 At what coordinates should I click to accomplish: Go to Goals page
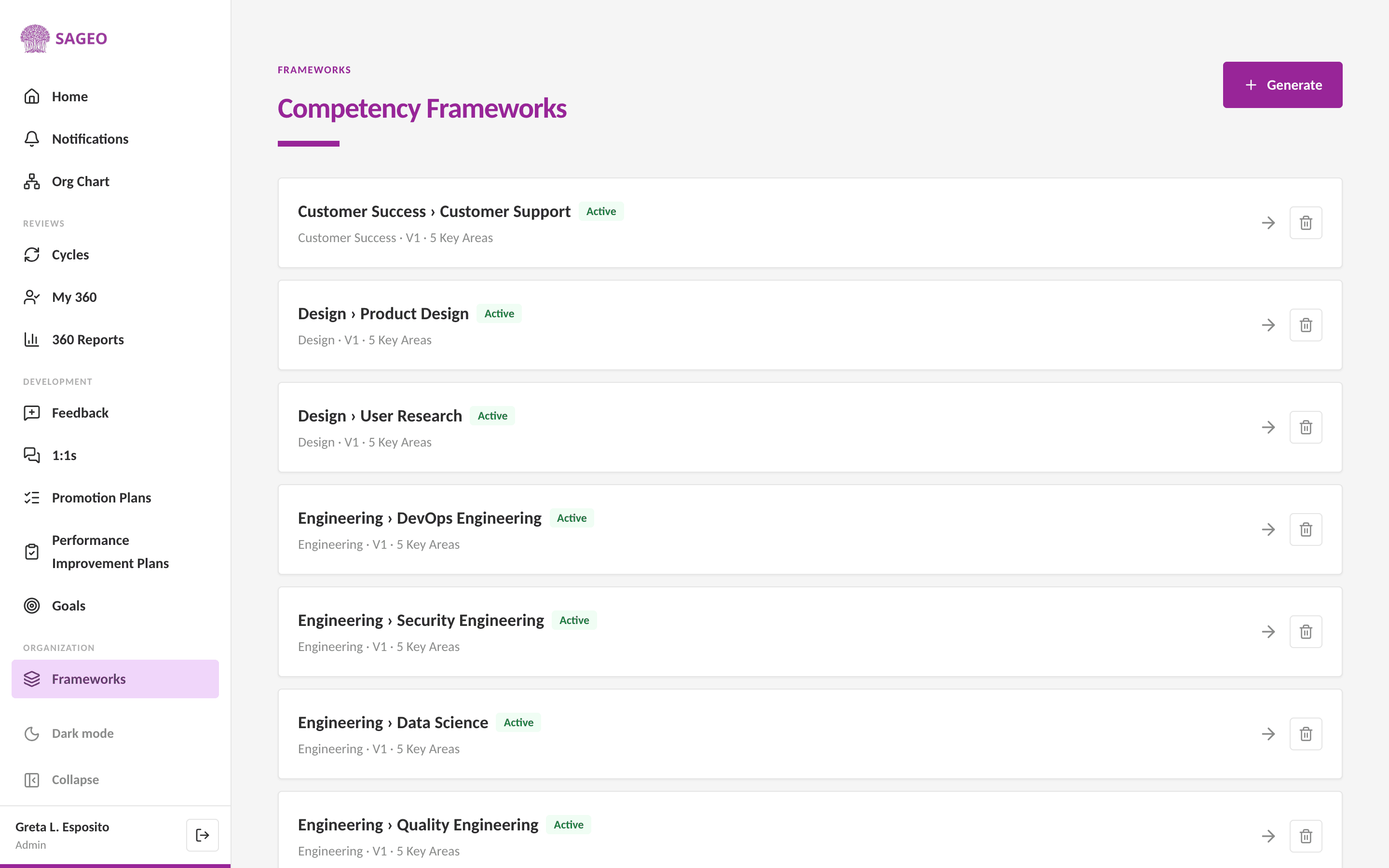[x=115, y=606]
